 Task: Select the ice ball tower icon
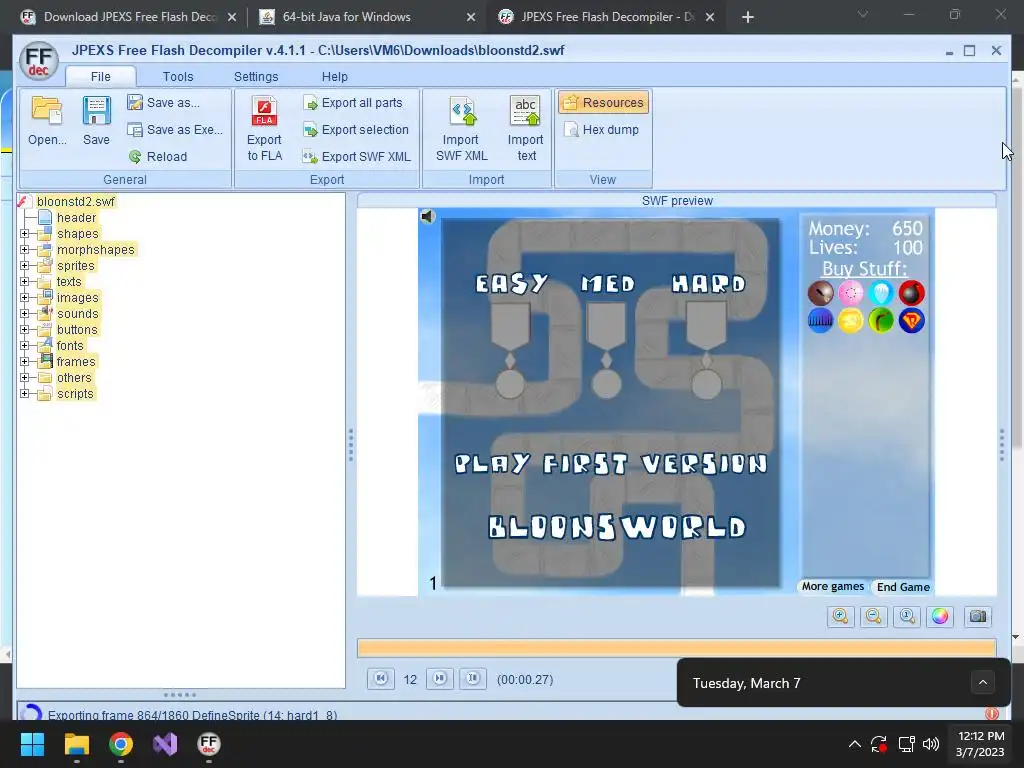[x=881, y=293]
